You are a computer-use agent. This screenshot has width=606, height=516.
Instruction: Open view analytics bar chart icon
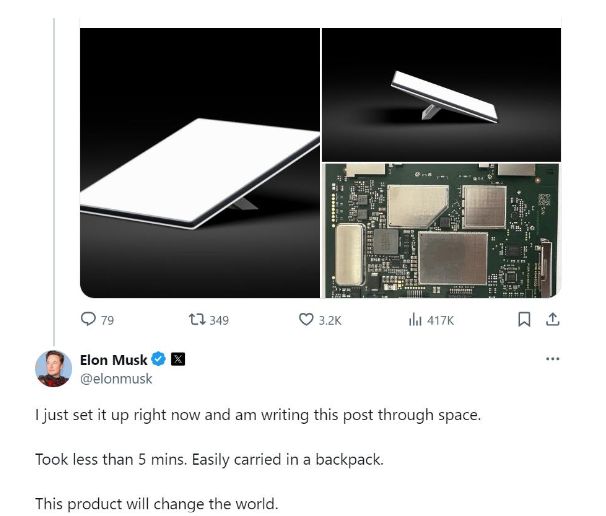(x=416, y=320)
